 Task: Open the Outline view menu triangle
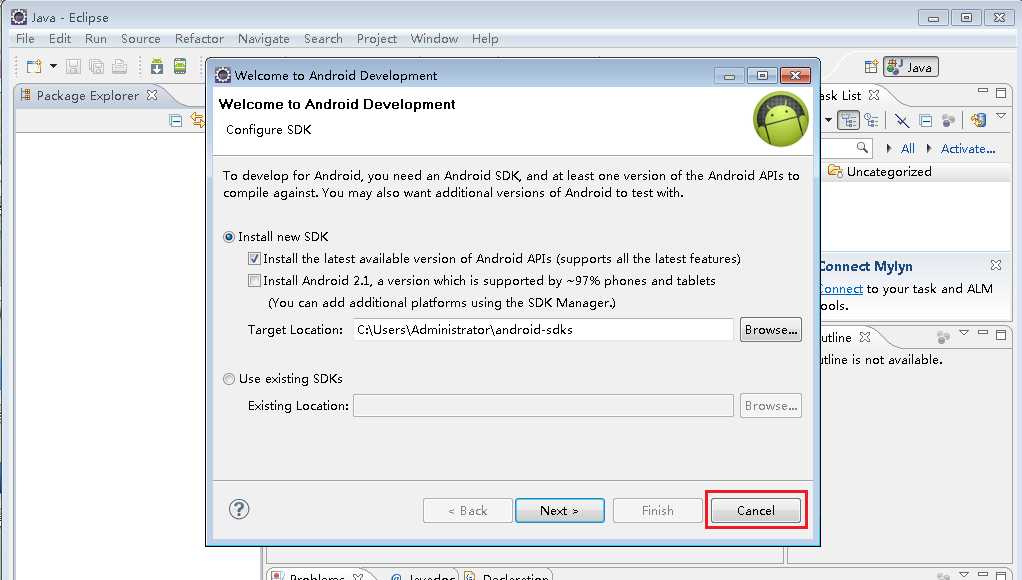[x=964, y=333]
